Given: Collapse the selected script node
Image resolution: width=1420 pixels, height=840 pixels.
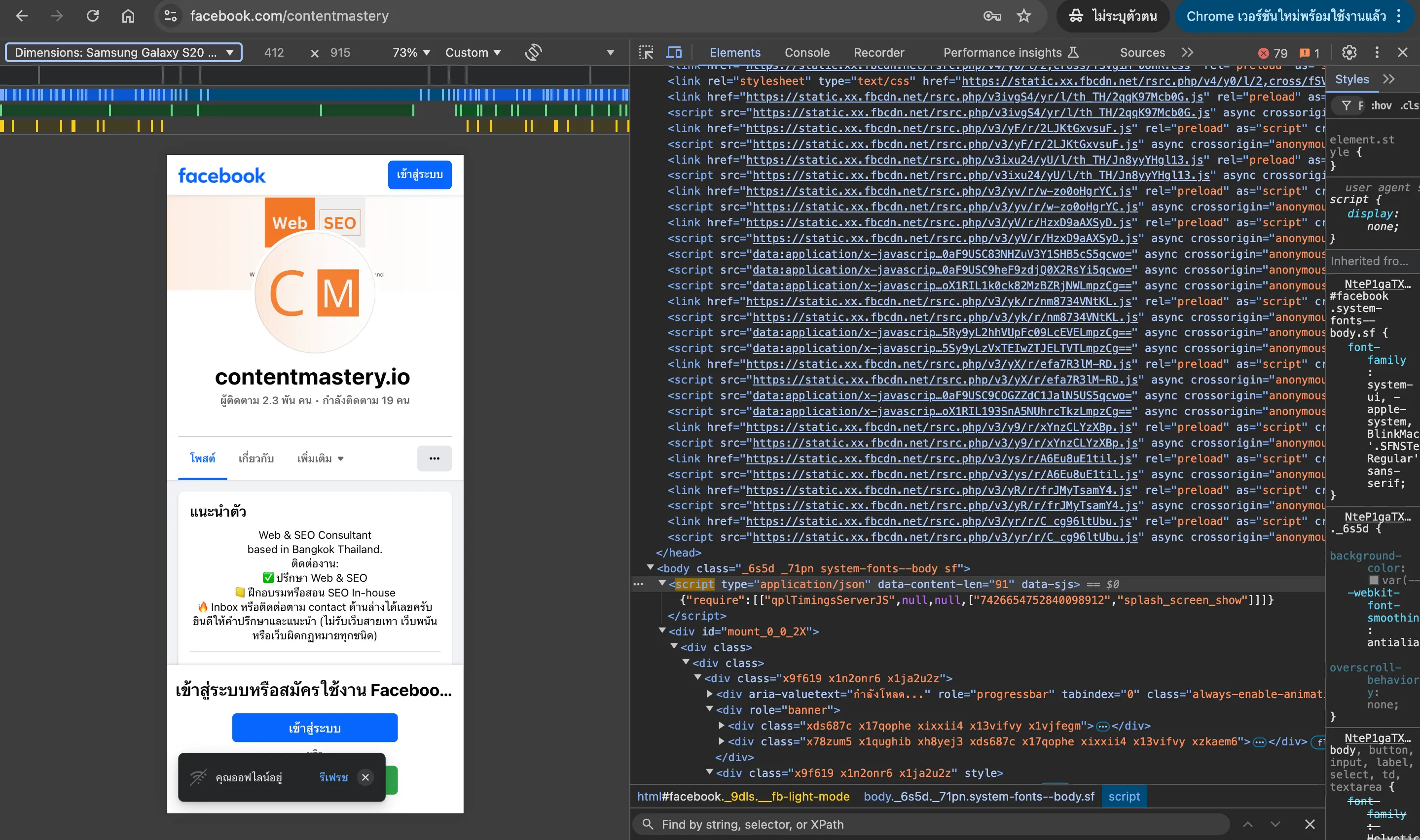Looking at the screenshot, I should point(662,584).
